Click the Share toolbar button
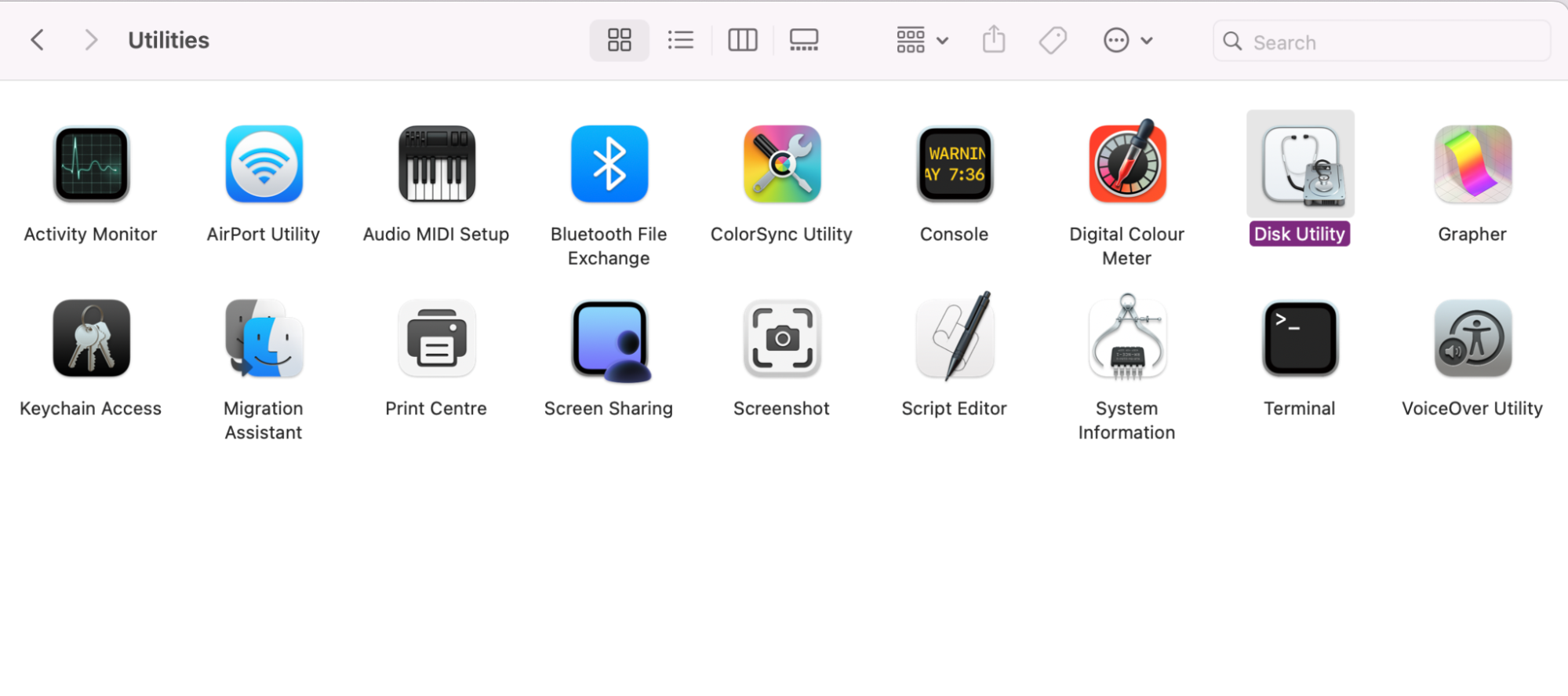 click(994, 40)
